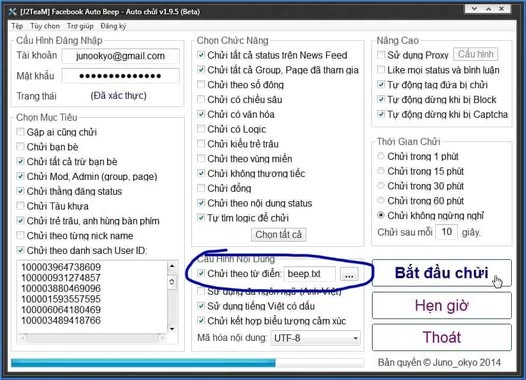Select Chửi trong 1 phút radio

(x=381, y=156)
